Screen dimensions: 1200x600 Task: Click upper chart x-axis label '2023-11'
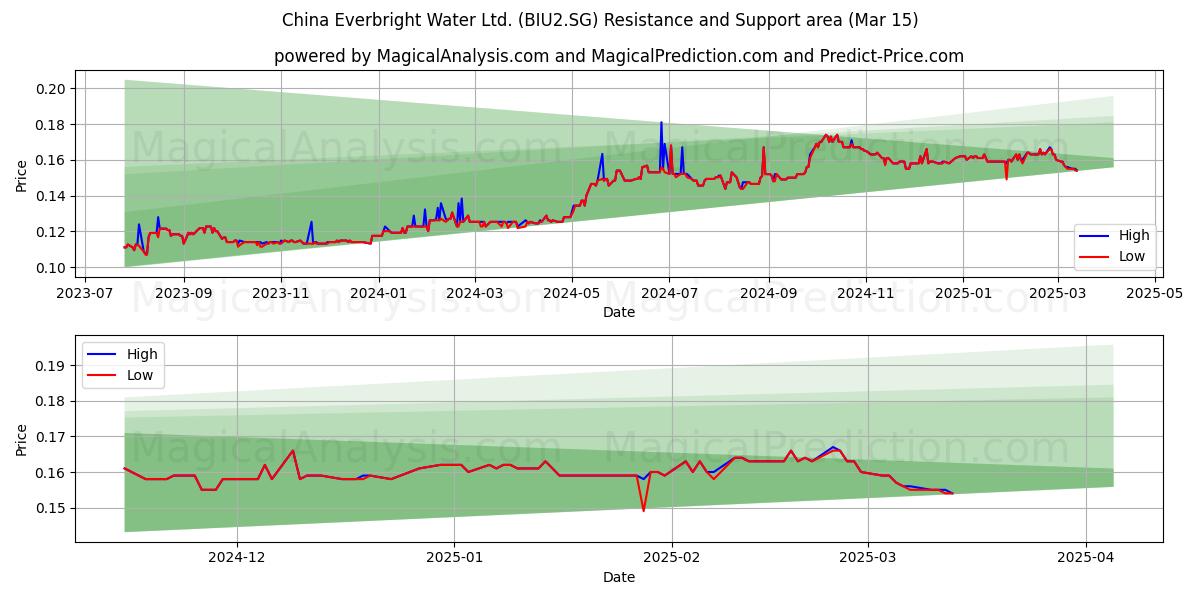tap(281, 295)
